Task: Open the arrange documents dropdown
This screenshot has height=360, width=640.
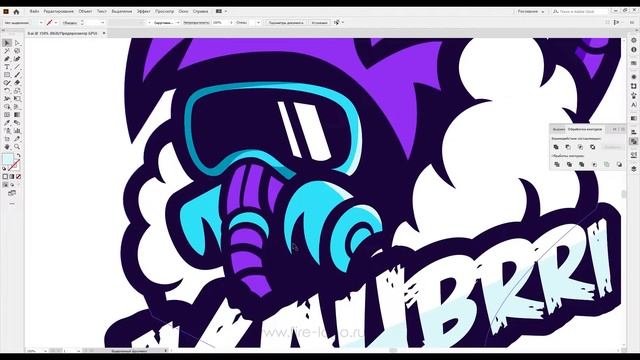Action: point(221,11)
